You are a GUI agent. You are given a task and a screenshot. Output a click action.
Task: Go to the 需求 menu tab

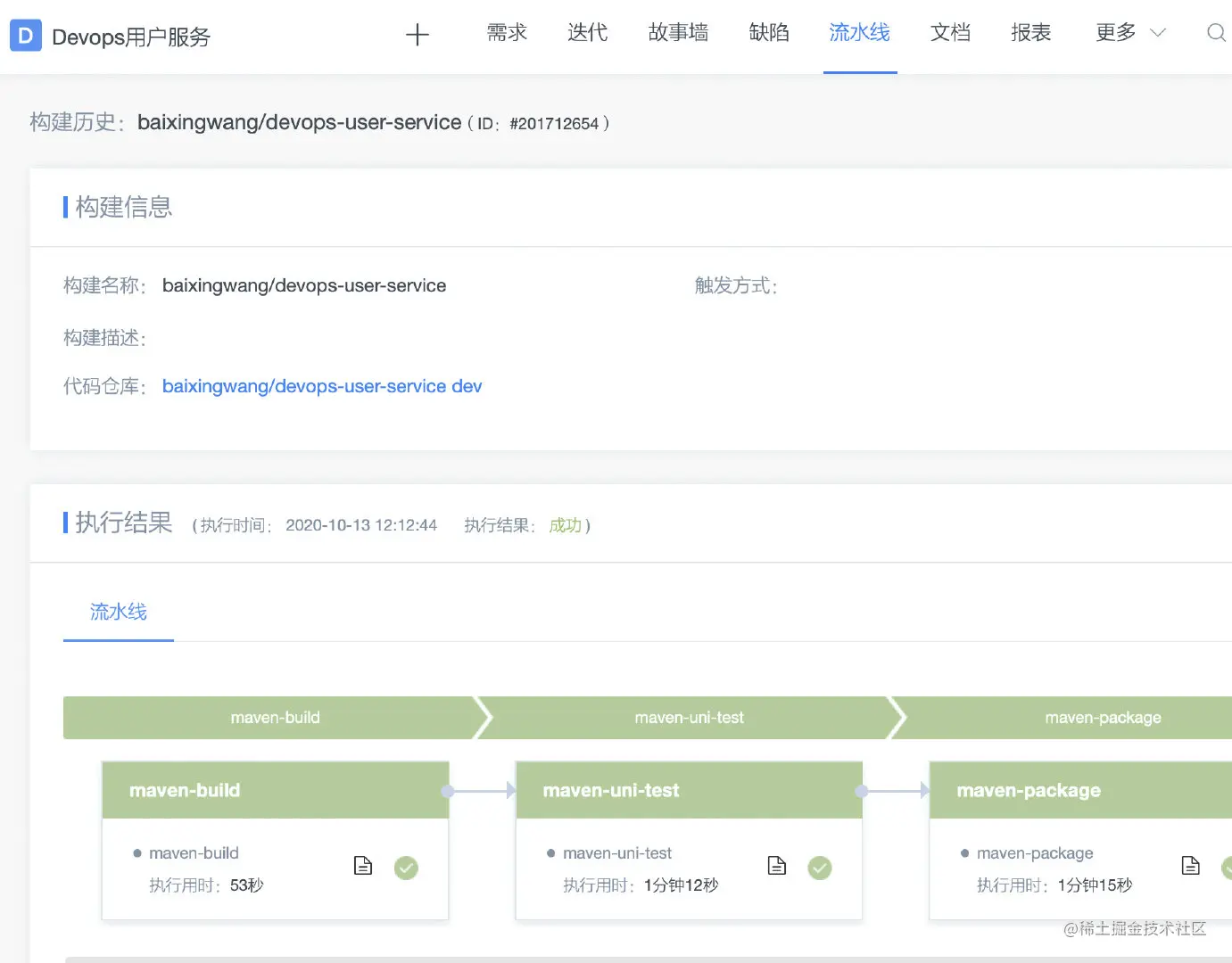tap(508, 33)
